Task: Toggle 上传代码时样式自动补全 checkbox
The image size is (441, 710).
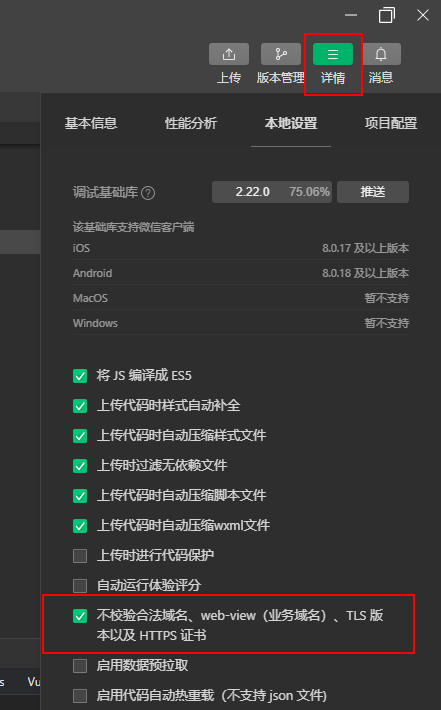Action: (x=80, y=406)
